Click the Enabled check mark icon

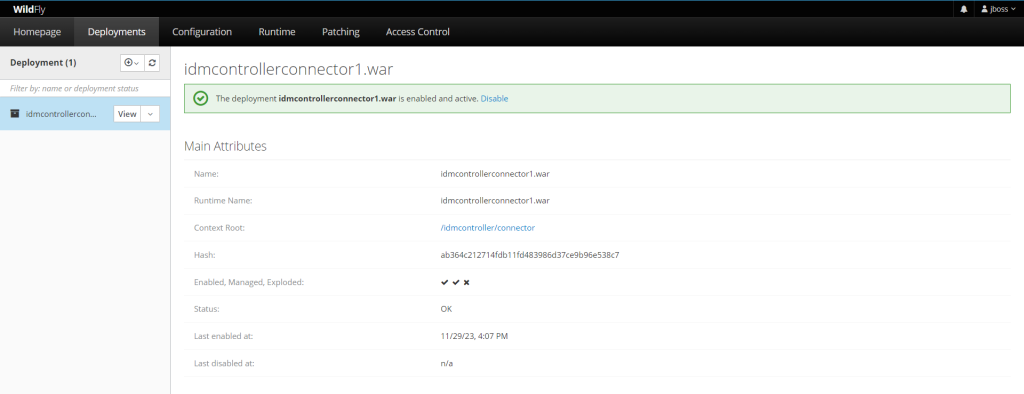pyautogui.click(x=445, y=282)
